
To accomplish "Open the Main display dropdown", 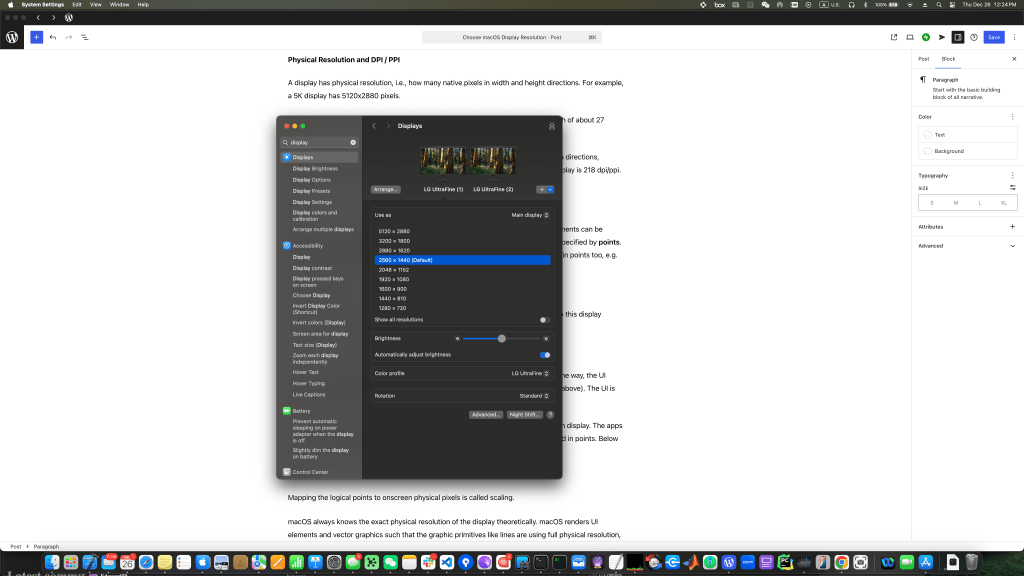I will coord(530,215).
